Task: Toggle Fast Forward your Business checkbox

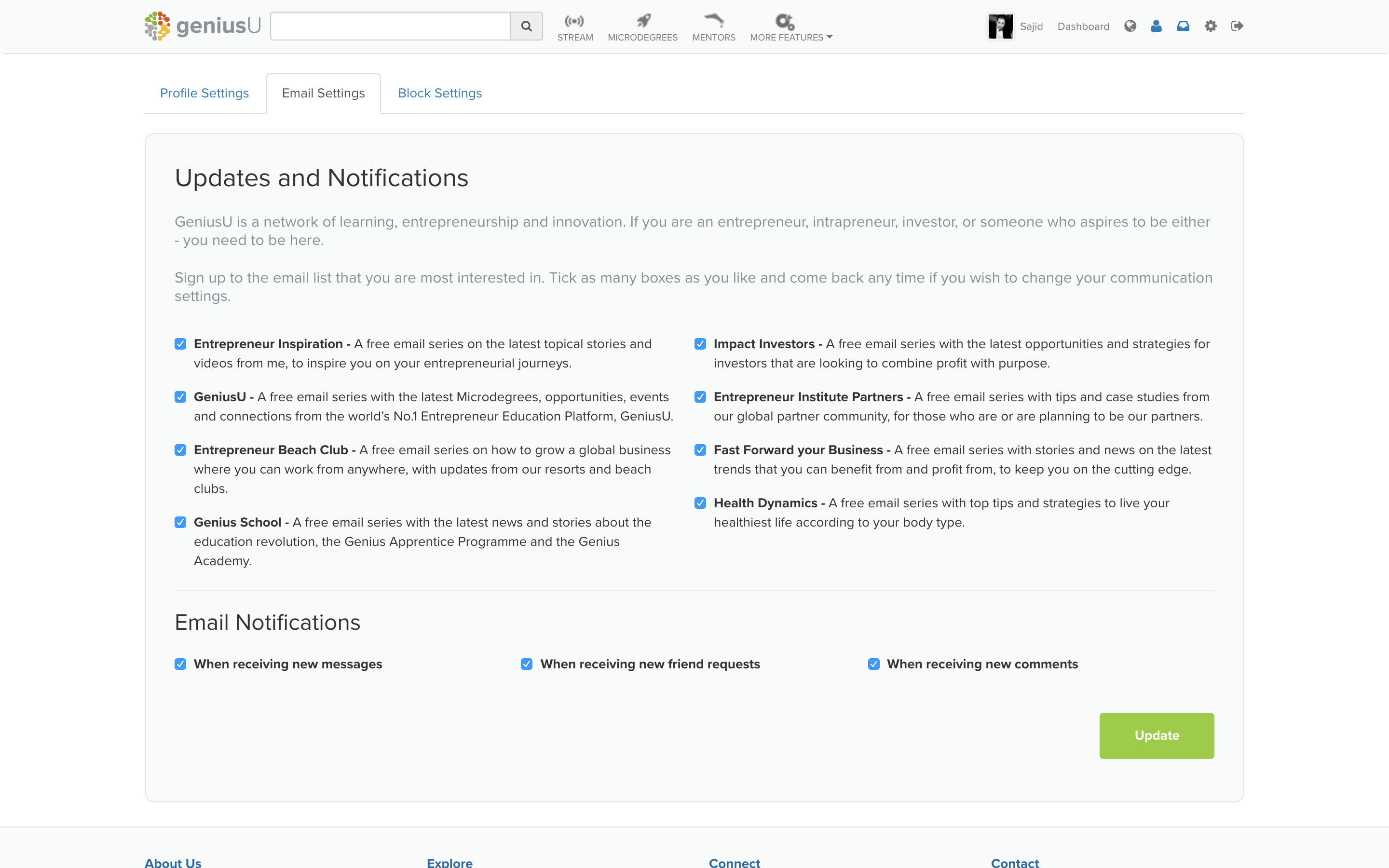Action: [700, 449]
